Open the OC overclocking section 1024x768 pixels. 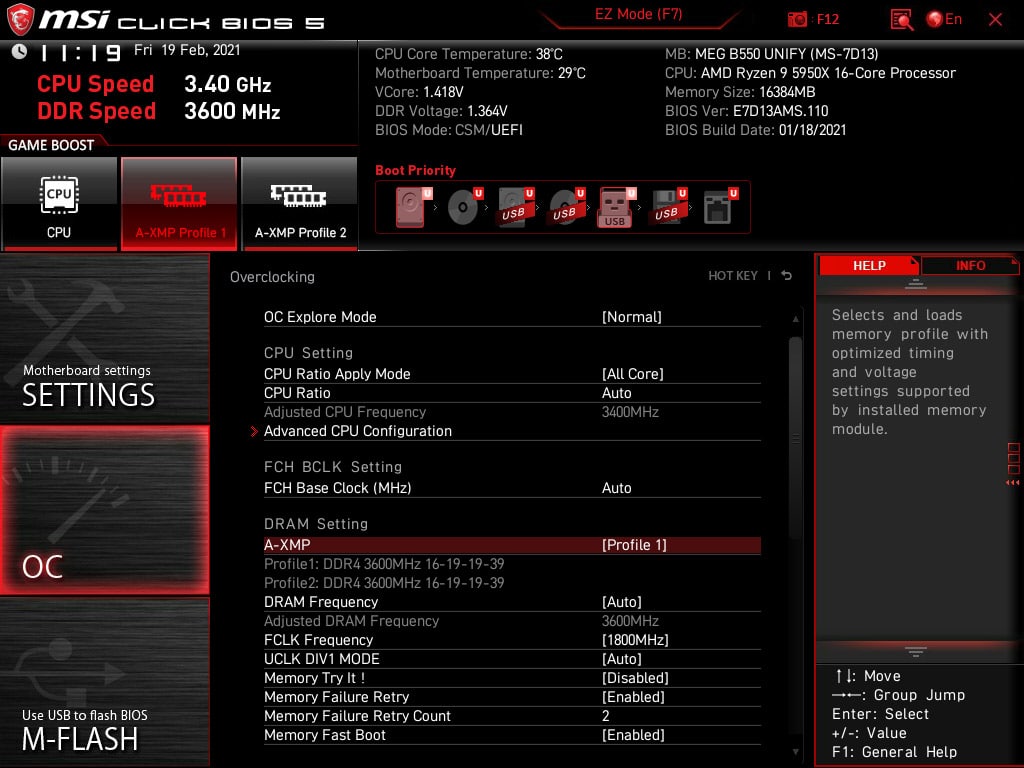[104, 510]
